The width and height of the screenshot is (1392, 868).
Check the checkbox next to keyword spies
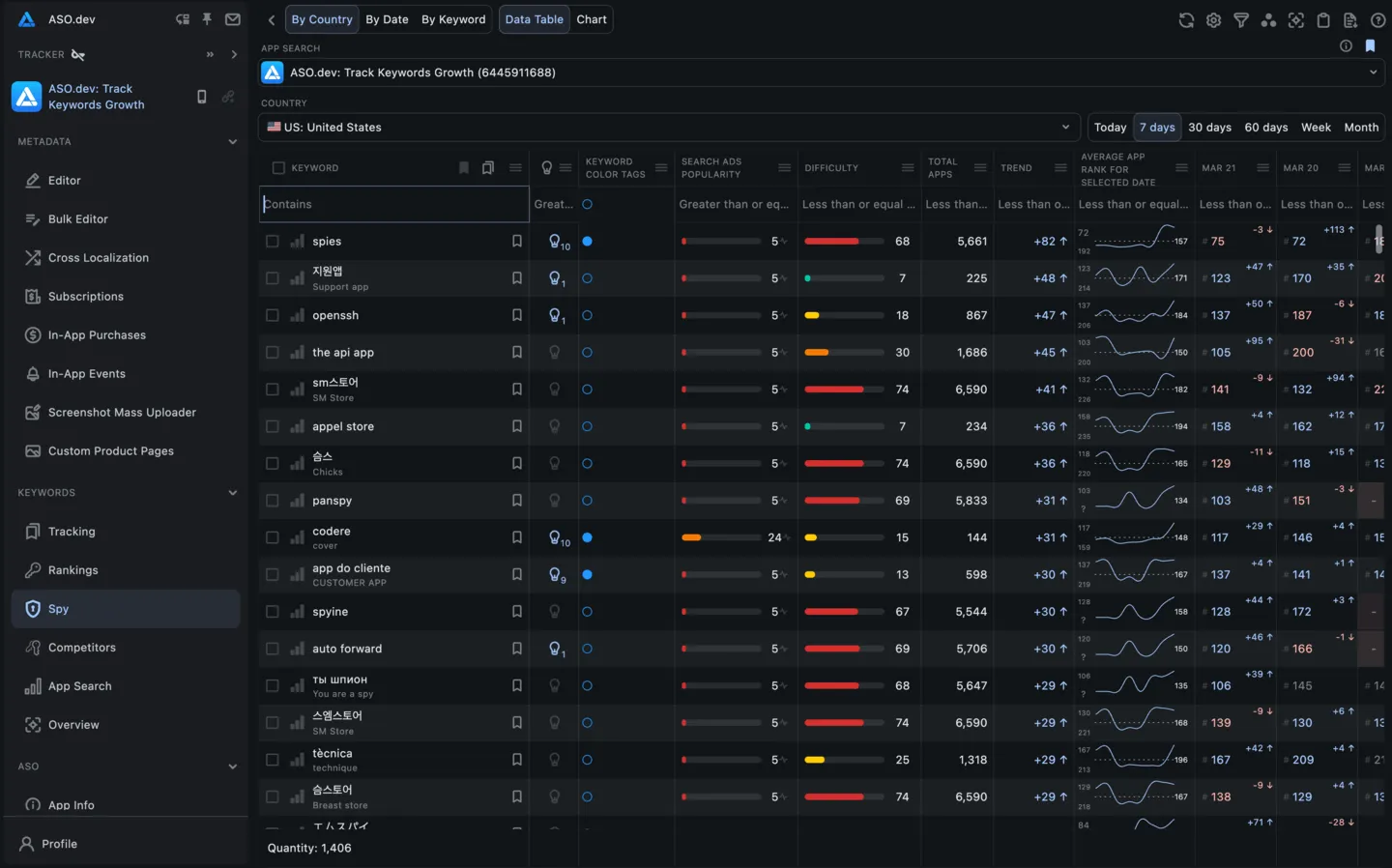[272, 241]
